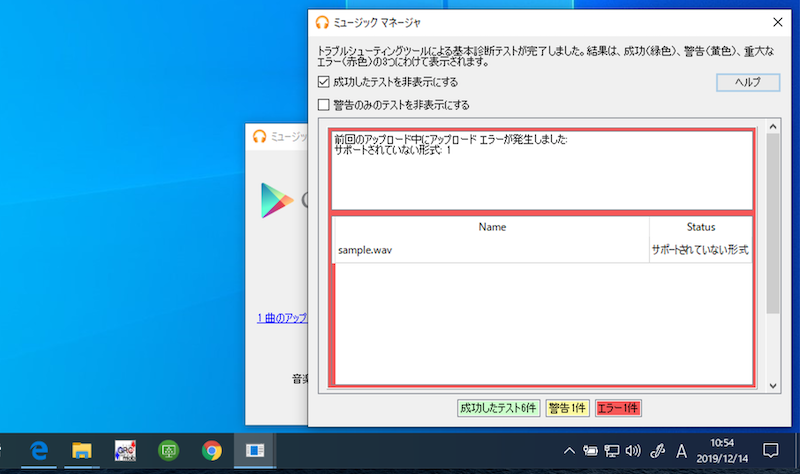Check 警告のみのテストを非表示にする checkbox
800x474 pixels.
[x=323, y=104]
